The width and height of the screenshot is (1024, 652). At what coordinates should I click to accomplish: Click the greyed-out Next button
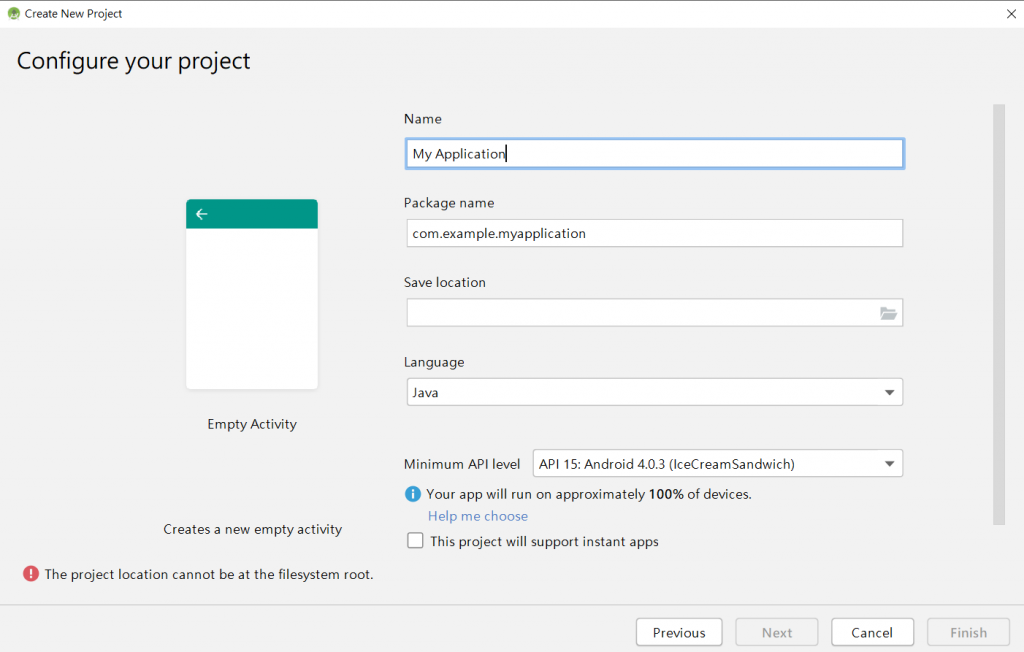[x=777, y=632]
